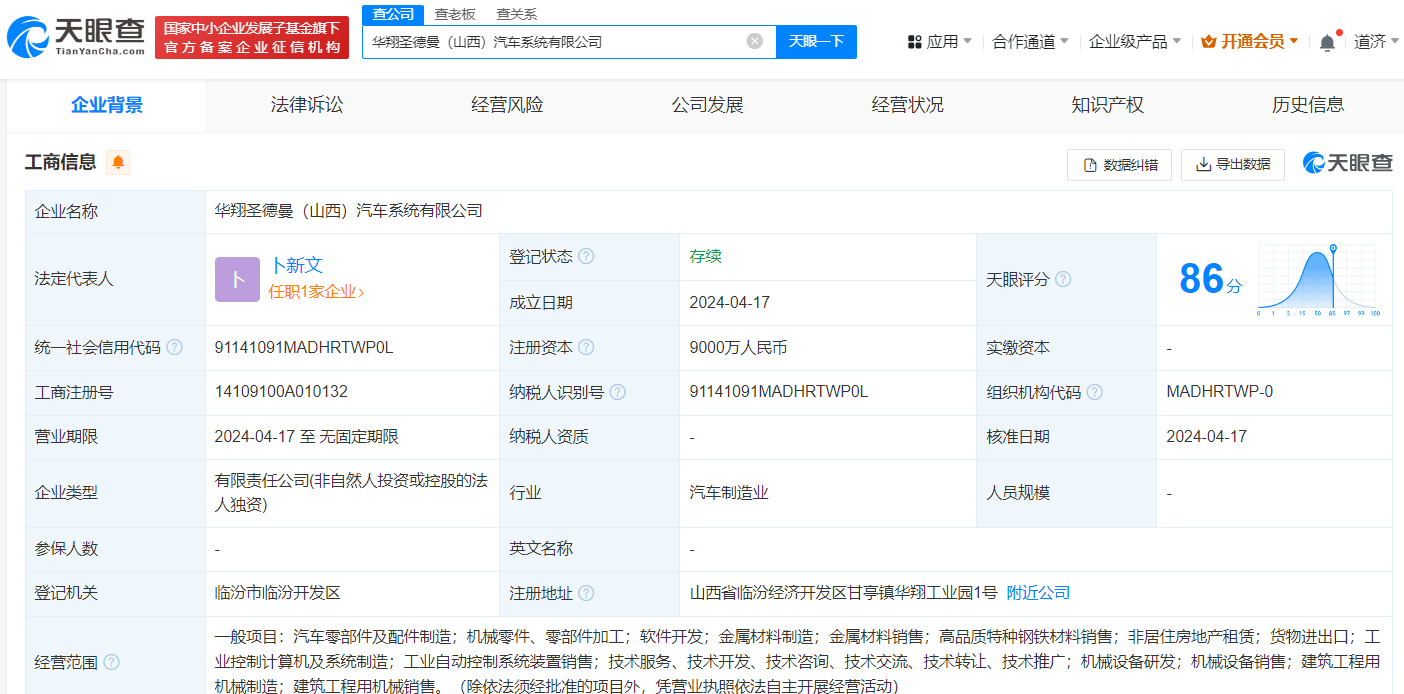Click the orange alert bell beside 工商信息

pos(118,162)
